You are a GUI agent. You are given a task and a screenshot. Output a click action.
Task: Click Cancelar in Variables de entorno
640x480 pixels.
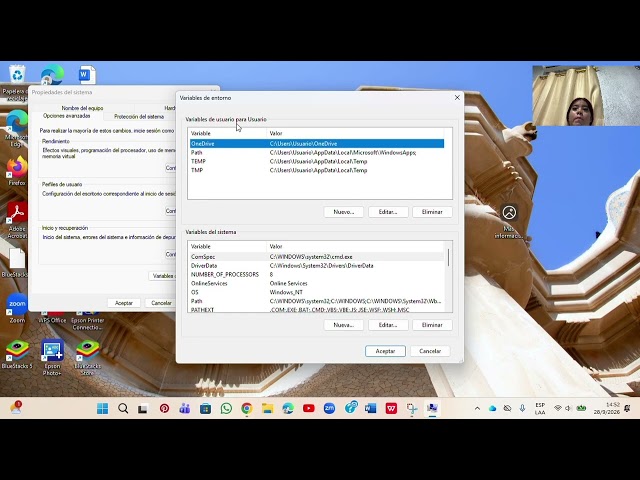(x=430, y=351)
